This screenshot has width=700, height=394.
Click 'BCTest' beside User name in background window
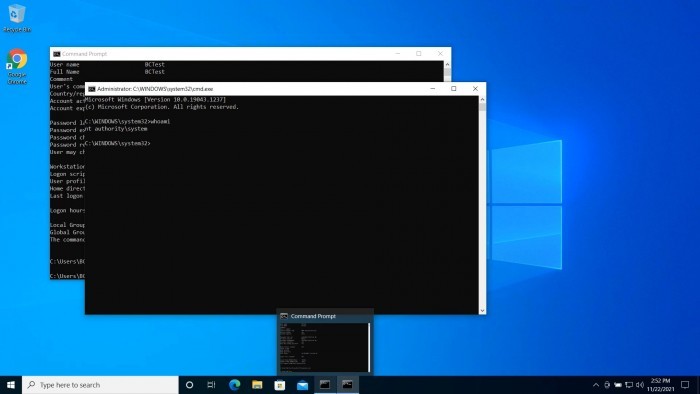[154, 64]
